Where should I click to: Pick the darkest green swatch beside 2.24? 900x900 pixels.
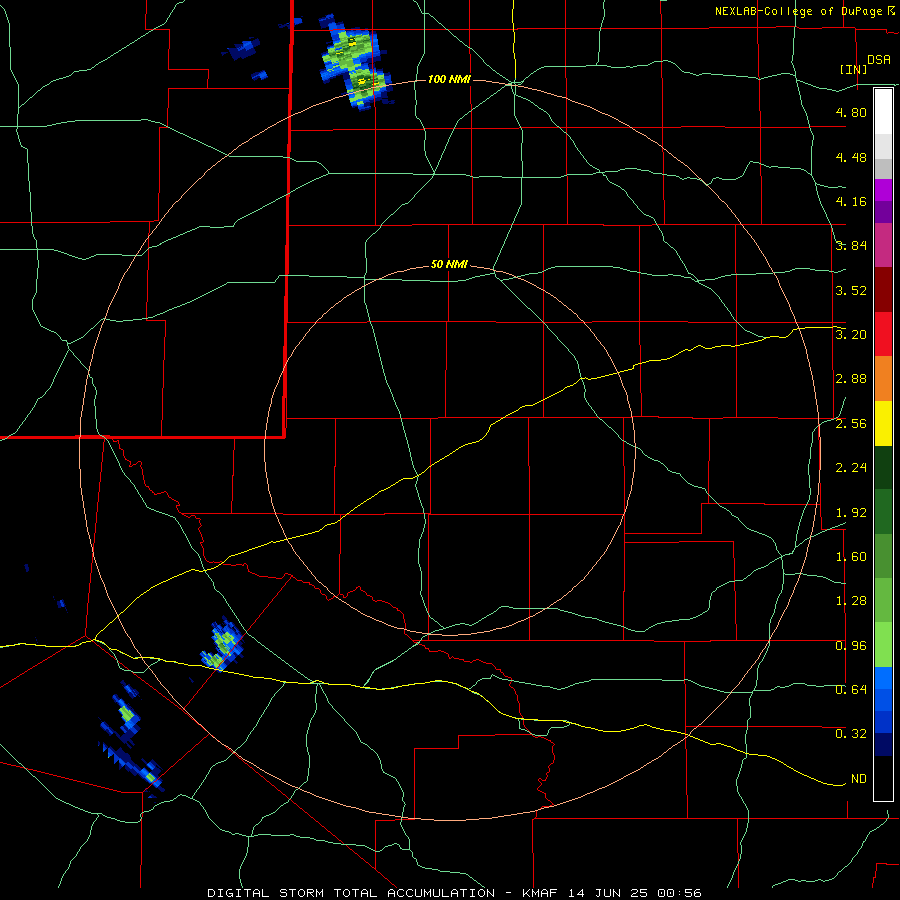883,467
